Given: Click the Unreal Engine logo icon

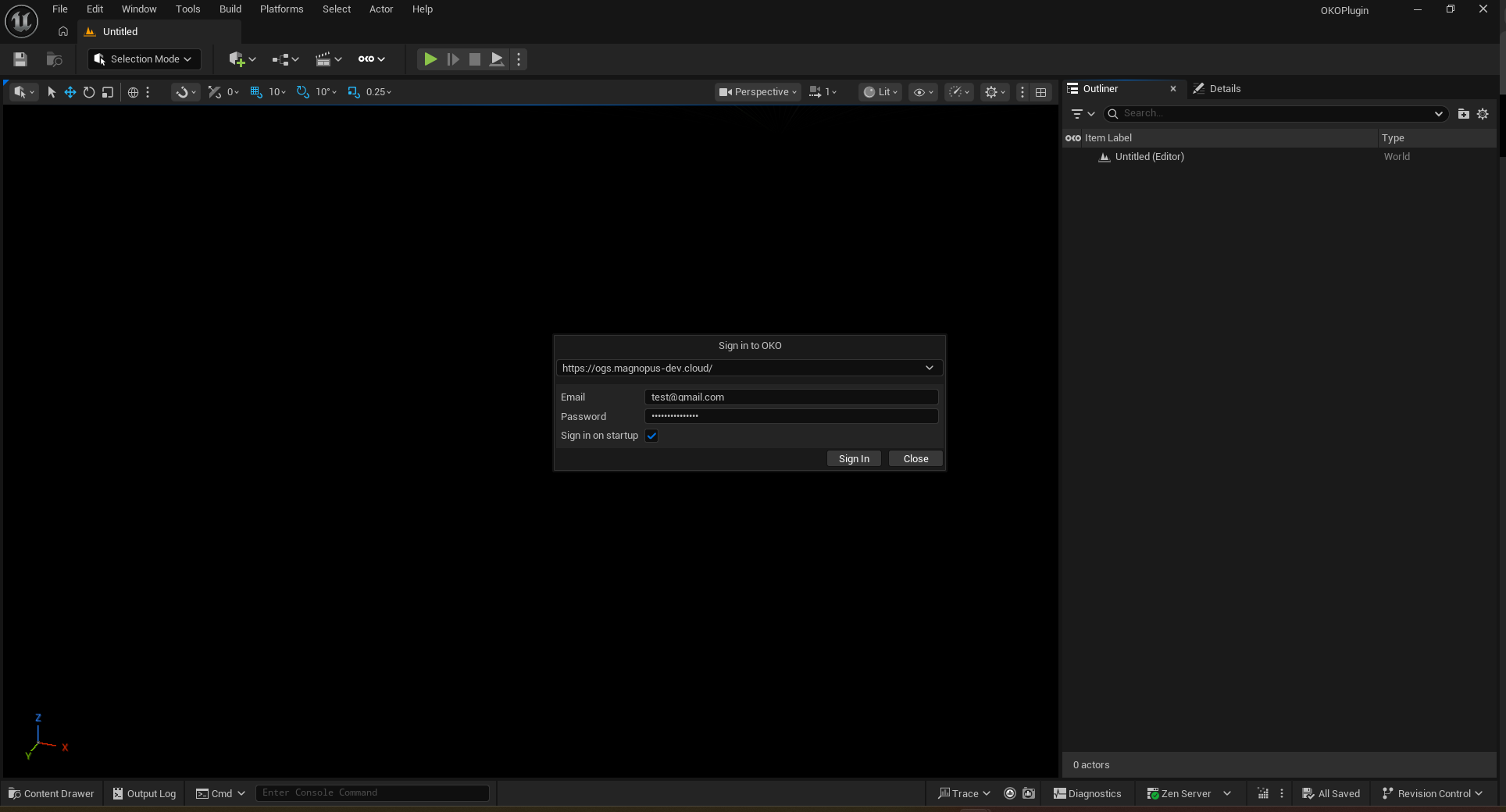Looking at the screenshot, I should click(x=21, y=21).
